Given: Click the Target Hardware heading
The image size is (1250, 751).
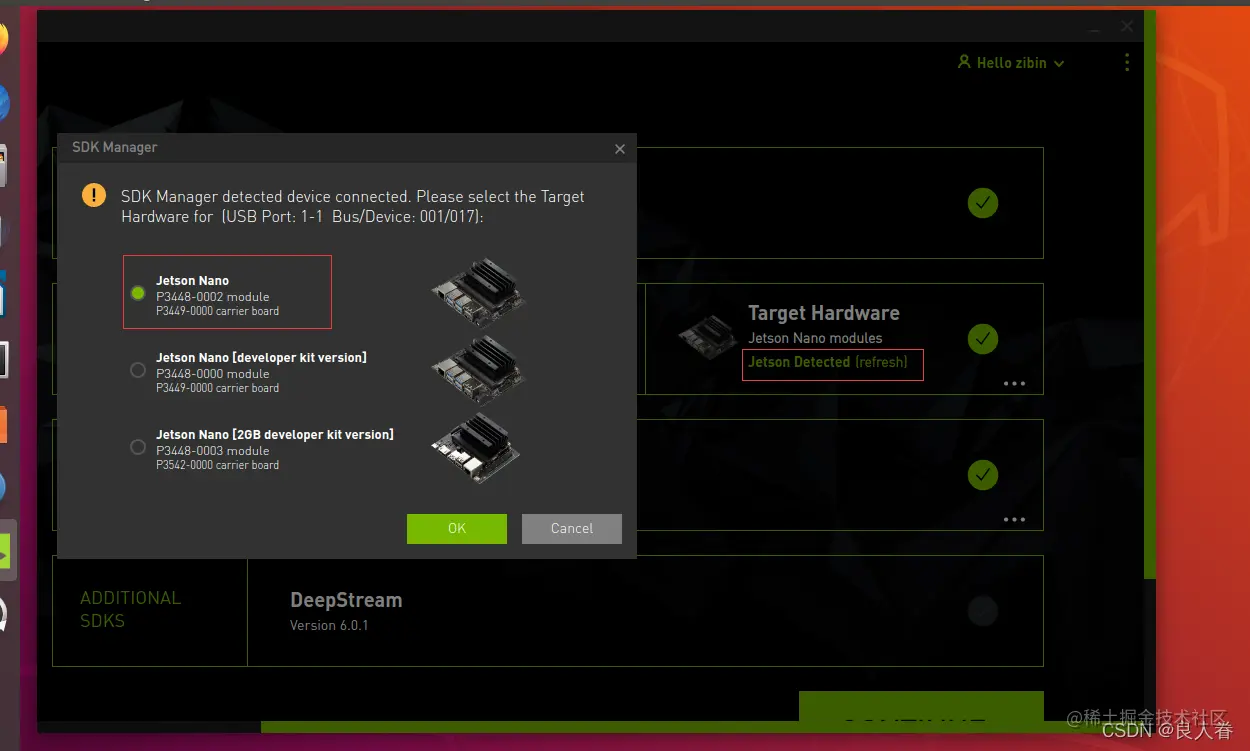Looking at the screenshot, I should pyautogui.click(x=824, y=313).
